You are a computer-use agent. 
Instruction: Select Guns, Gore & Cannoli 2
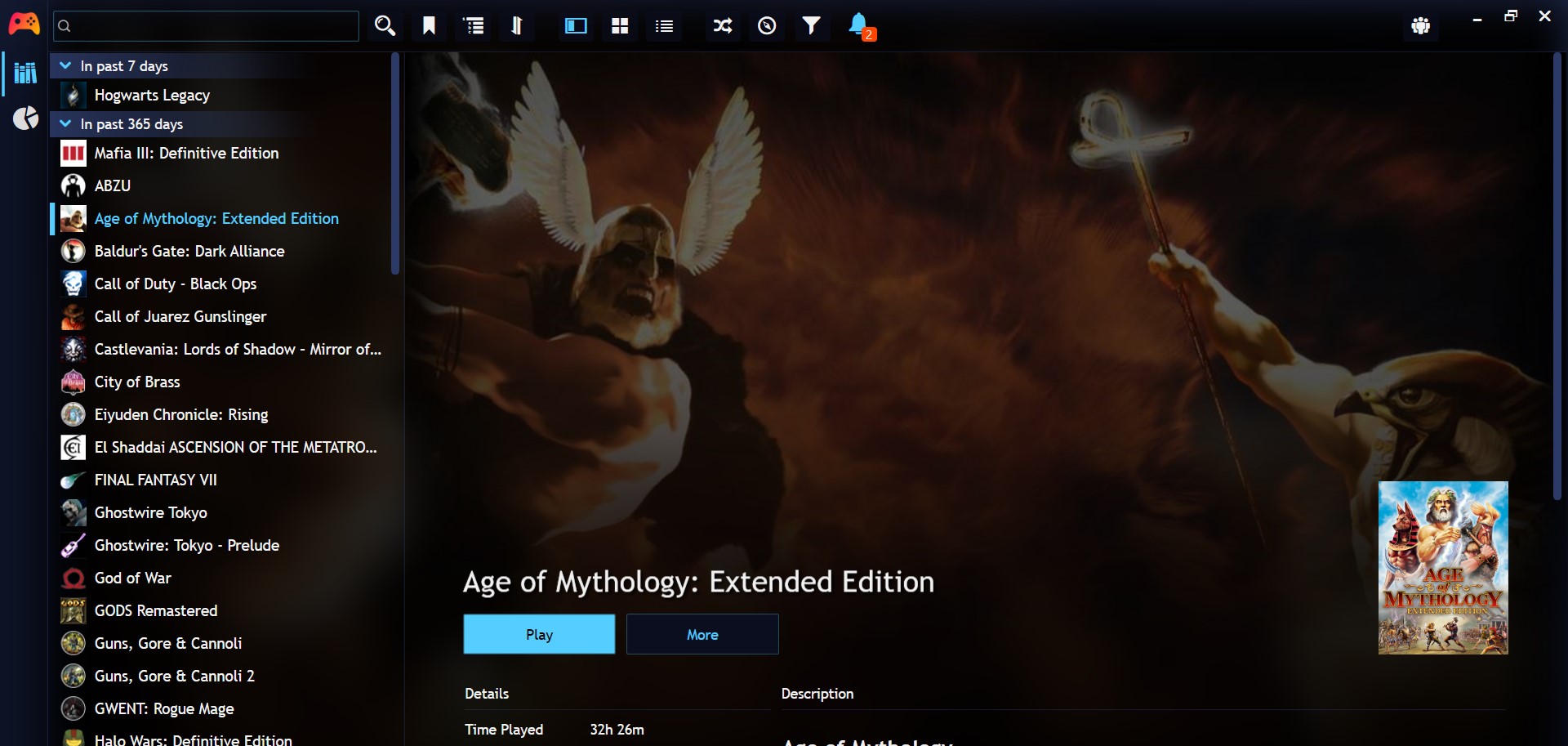(x=220, y=676)
